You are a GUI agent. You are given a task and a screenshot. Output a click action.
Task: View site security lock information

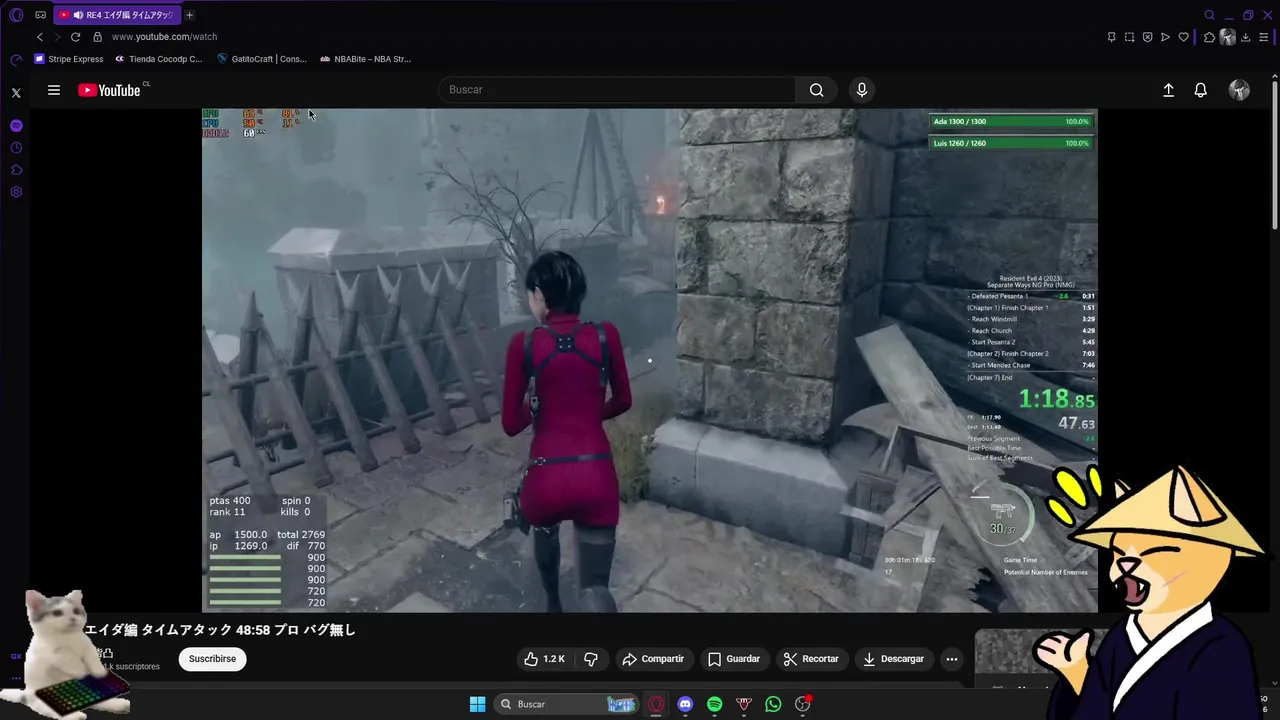97,37
